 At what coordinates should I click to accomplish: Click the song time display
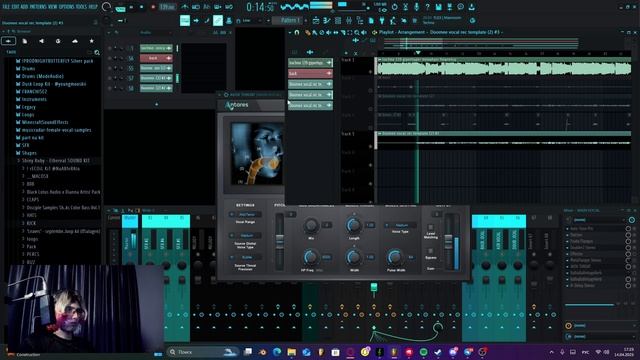coord(260,7)
